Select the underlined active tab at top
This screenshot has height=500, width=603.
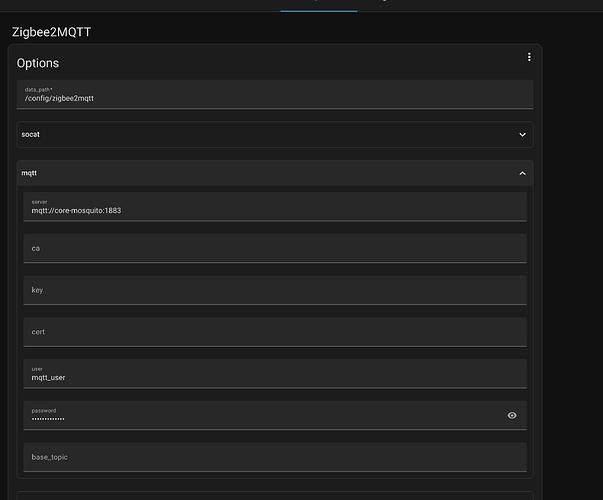[318, 5]
